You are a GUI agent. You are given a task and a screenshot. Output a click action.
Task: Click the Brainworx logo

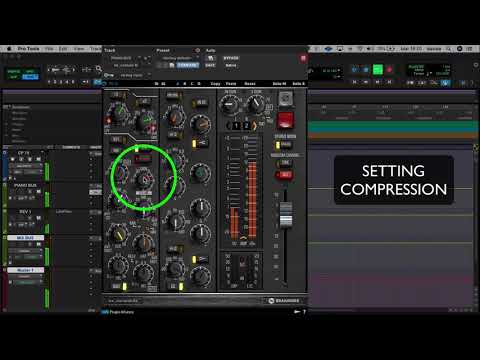[x=284, y=301]
